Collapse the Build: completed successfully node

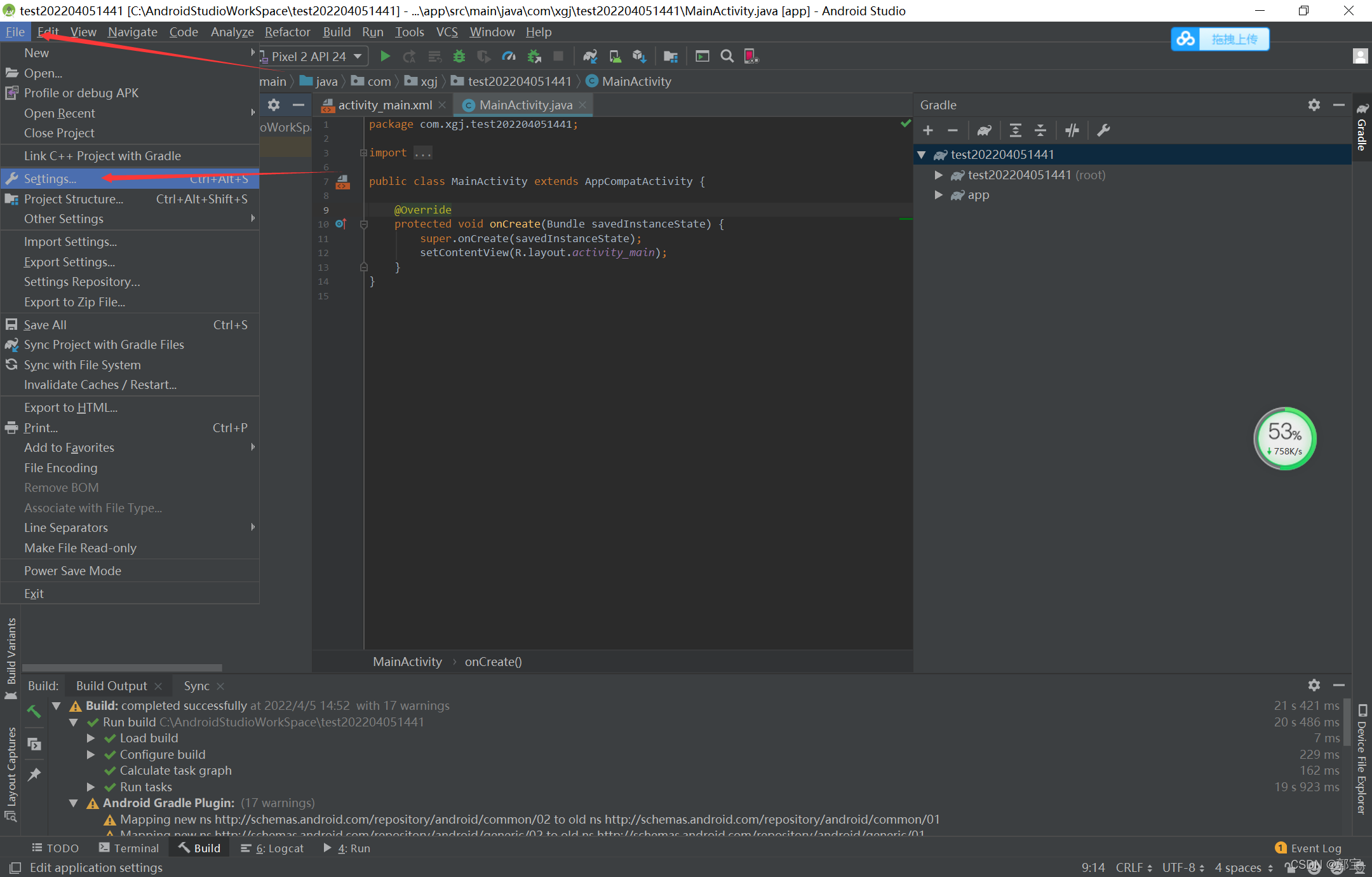click(x=57, y=705)
